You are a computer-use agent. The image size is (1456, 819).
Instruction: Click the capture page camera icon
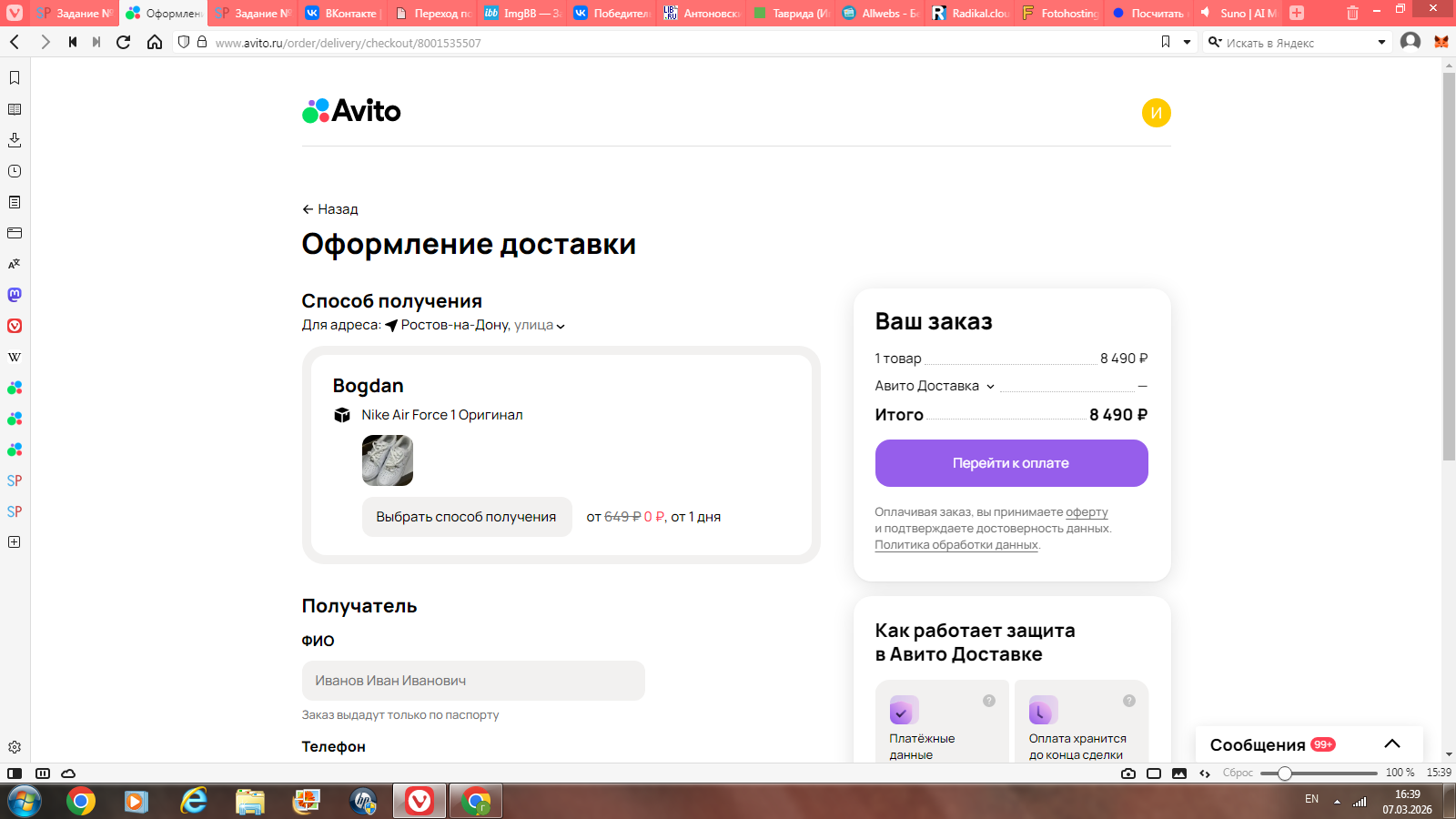tap(1128, 773)
